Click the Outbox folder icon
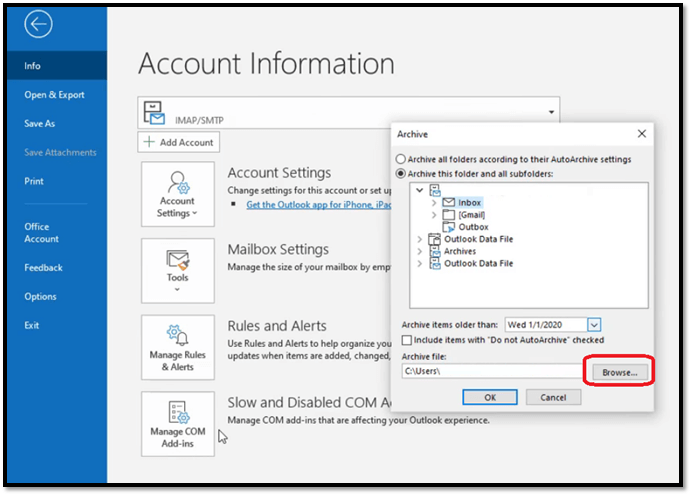692x496 pixels. click(448, 227)
